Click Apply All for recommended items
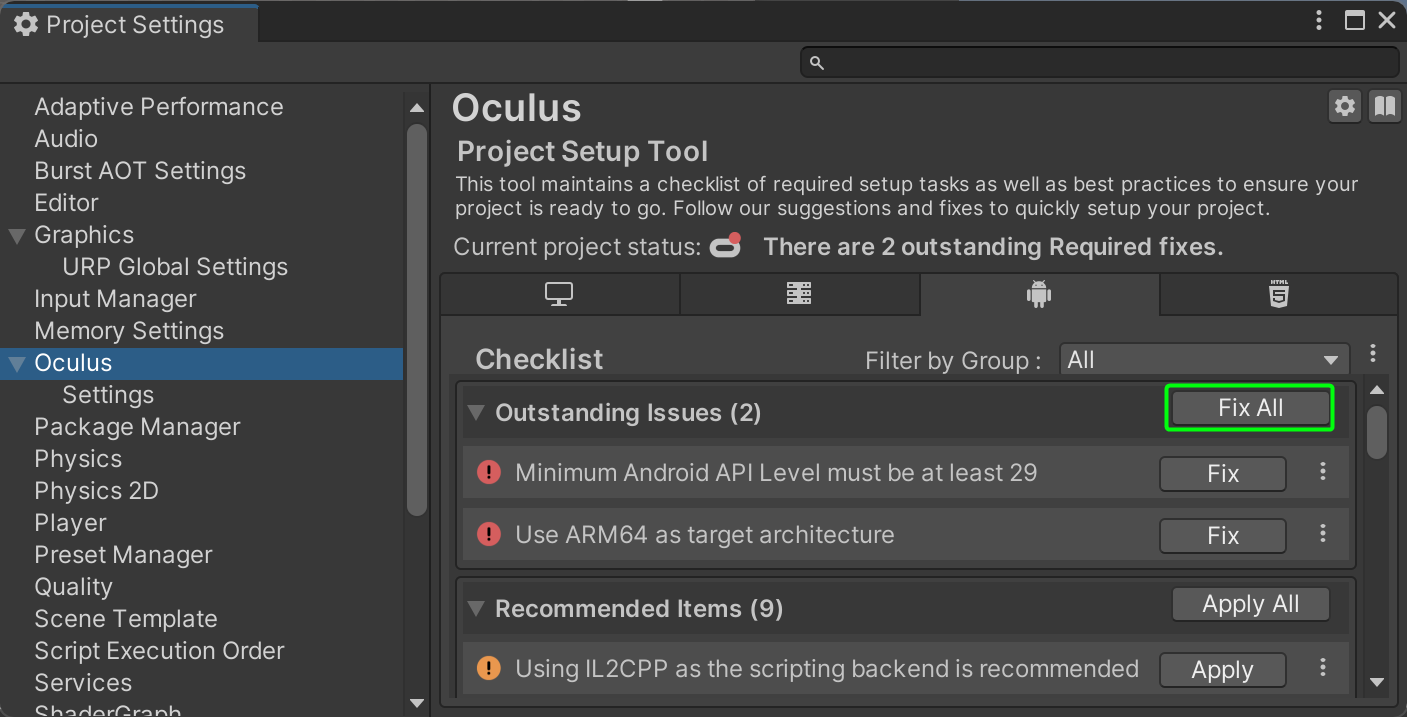Image resolution: width=1407 pixels, height=717 pixels. coord(1250,604)
